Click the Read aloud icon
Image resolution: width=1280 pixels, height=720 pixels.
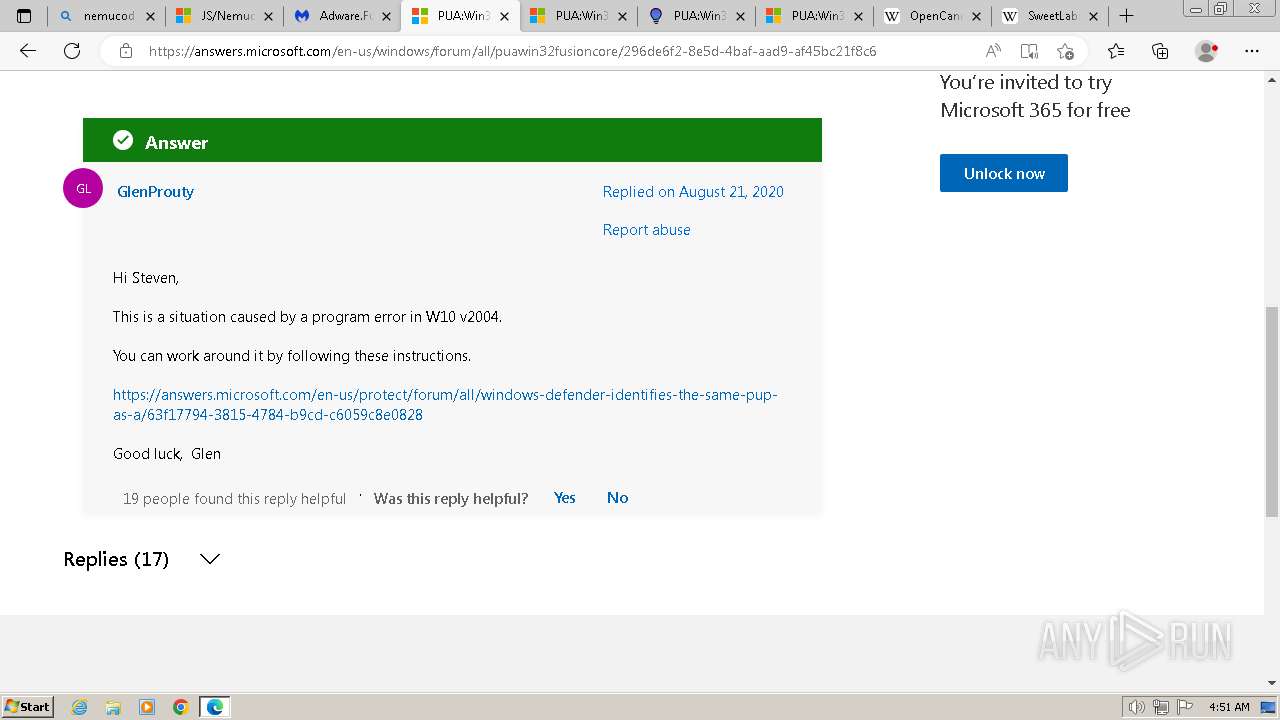click(993, 51)
